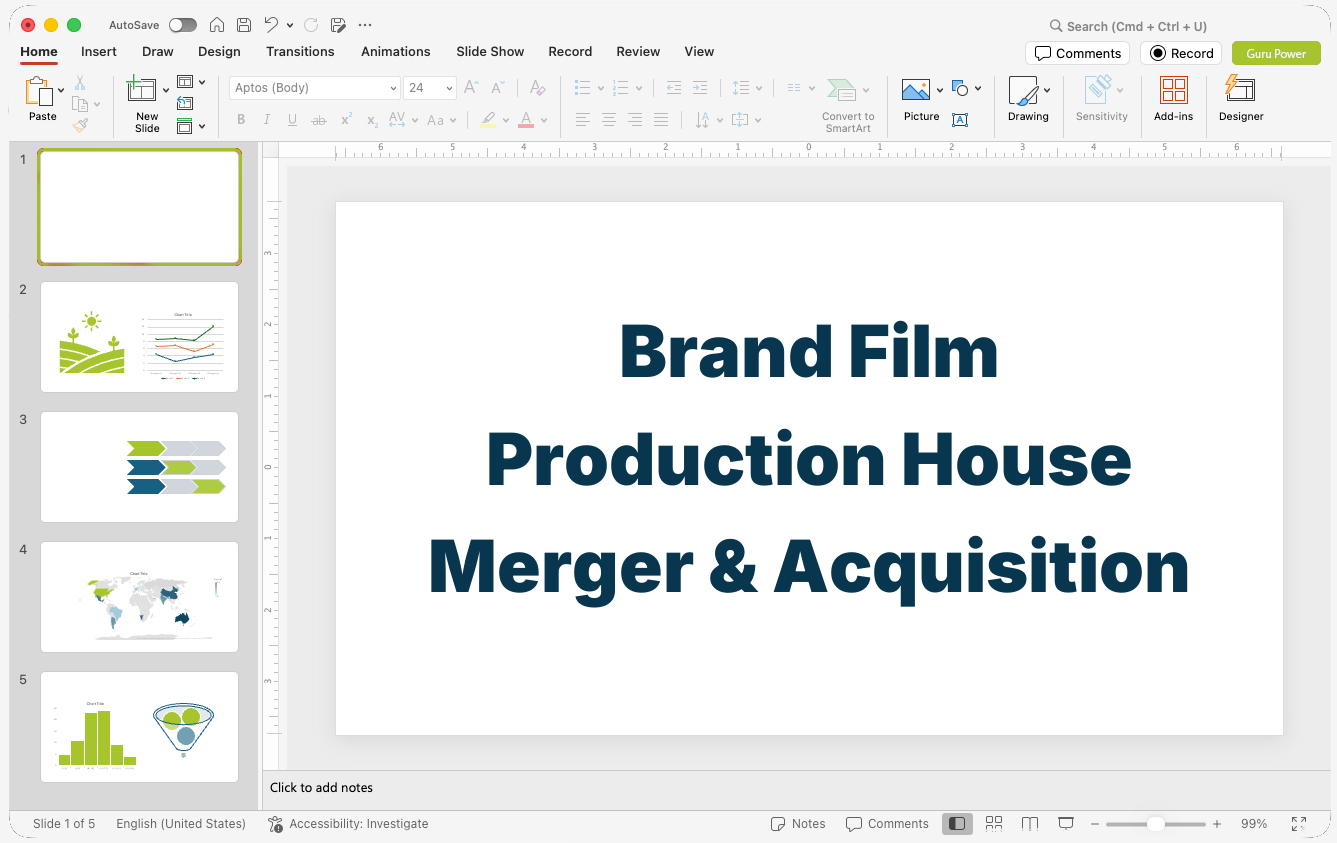The image size is (1337, 843).
Task: Click the Format Painter brush icon
Action: click(x=80, y=125)
